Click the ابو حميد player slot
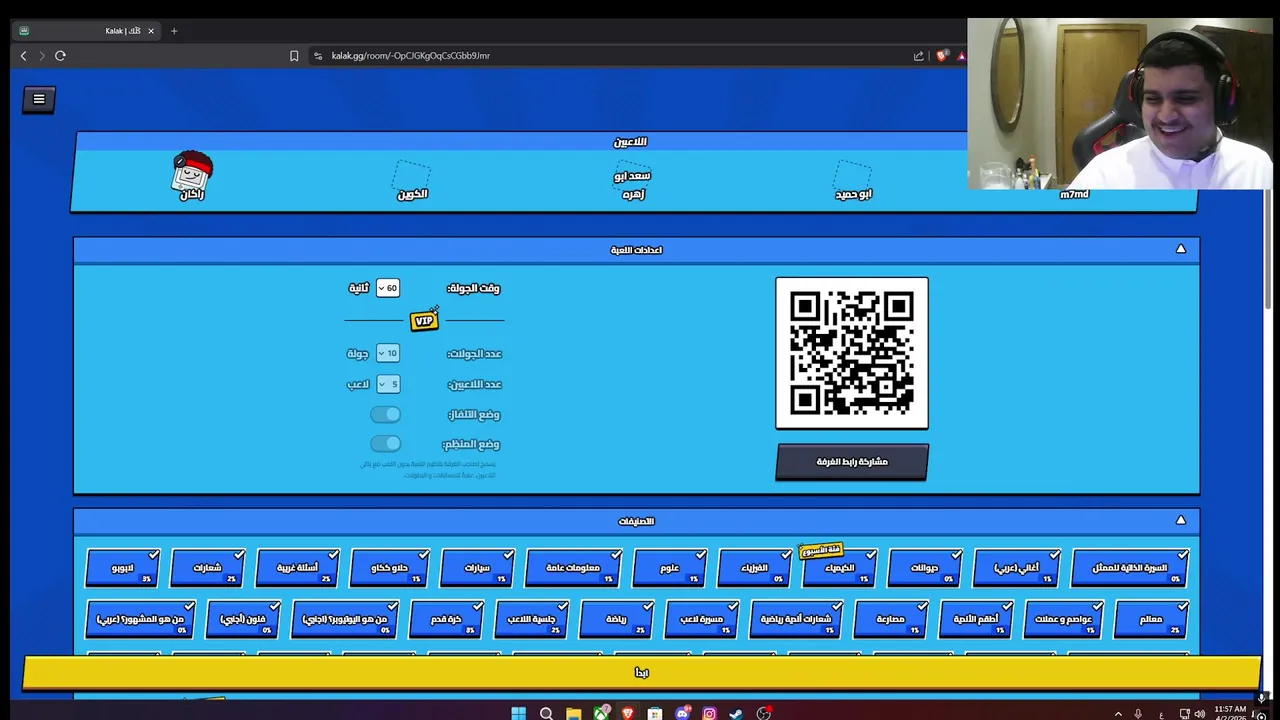This screenshot has height=720, width=1280. pos(853,180)
